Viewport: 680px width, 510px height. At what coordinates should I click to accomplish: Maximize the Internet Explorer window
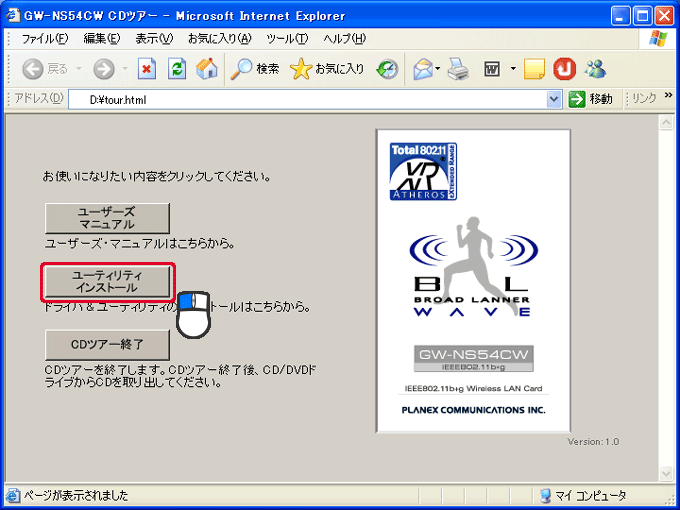point(642,16)
